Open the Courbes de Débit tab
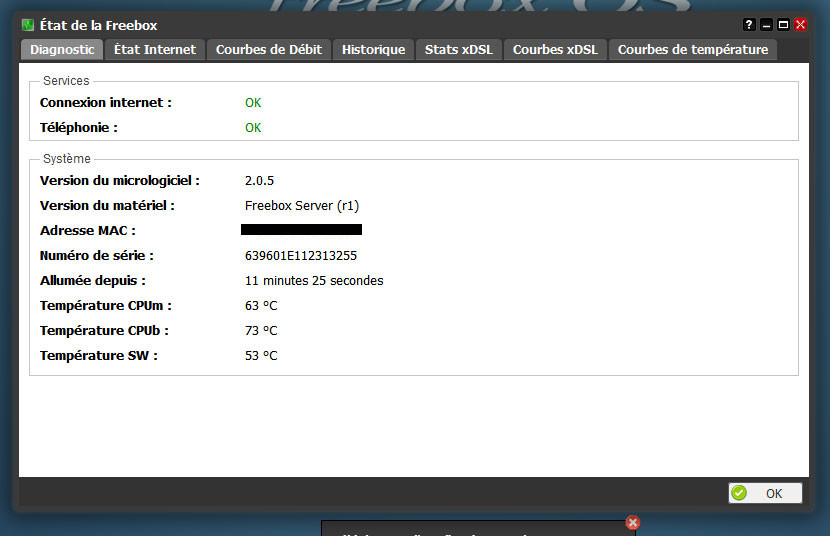 pos(269,50)
